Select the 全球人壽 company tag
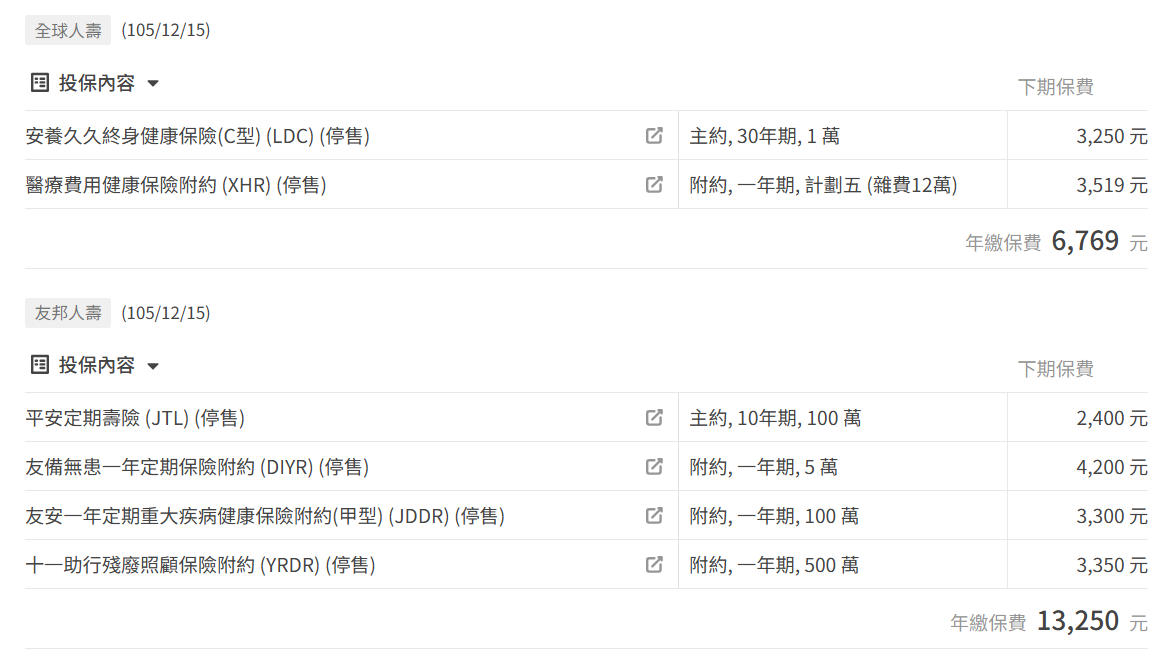 68,31
